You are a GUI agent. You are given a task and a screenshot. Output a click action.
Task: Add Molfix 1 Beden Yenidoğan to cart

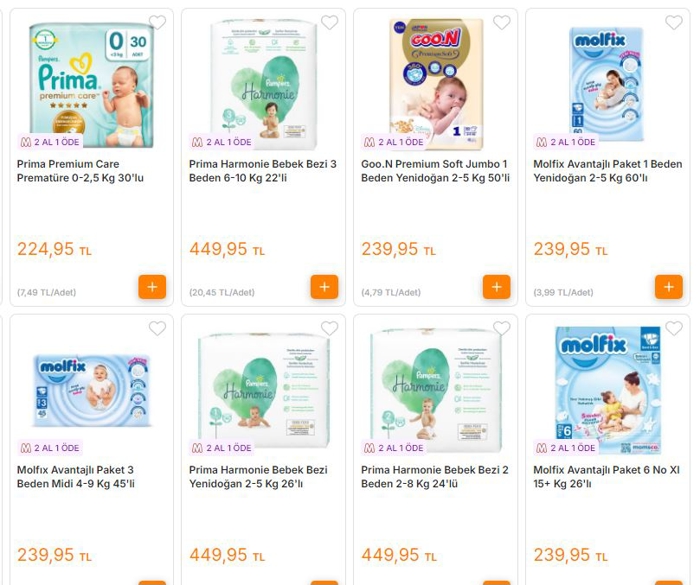click(669, 287)
